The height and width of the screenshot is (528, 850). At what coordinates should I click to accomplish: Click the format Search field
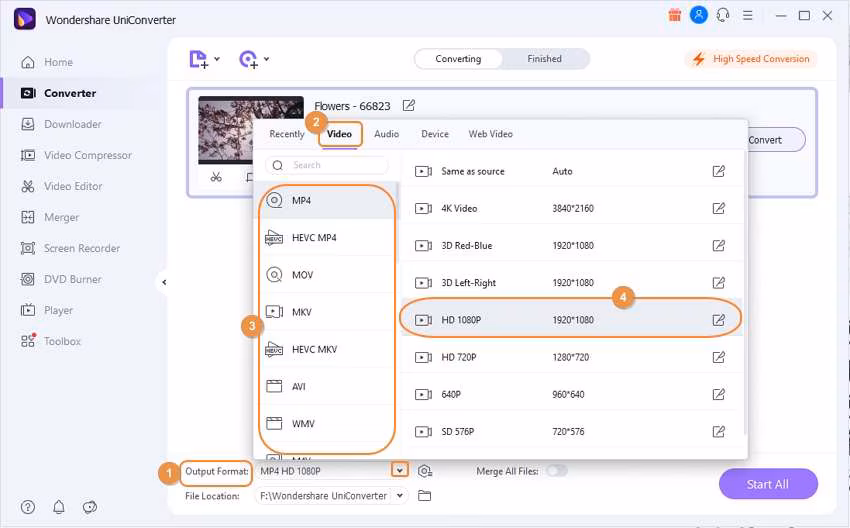(x=327, y=165)
